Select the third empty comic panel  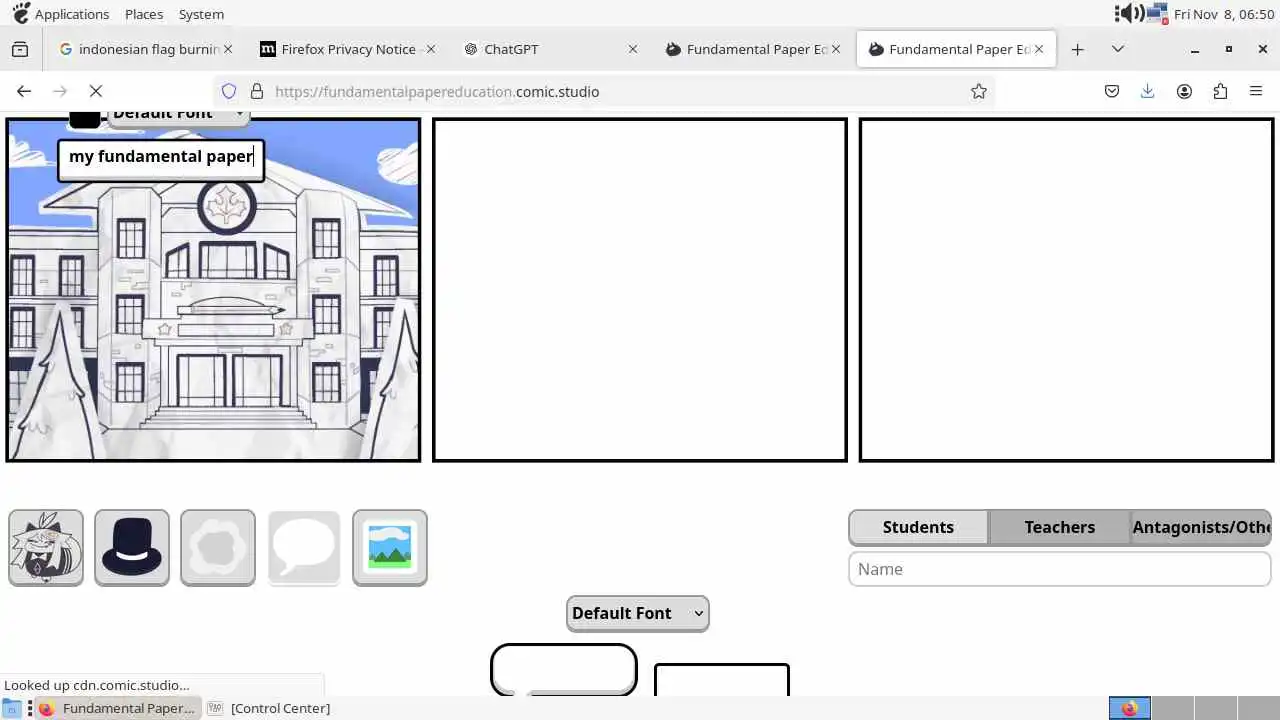1066,290
